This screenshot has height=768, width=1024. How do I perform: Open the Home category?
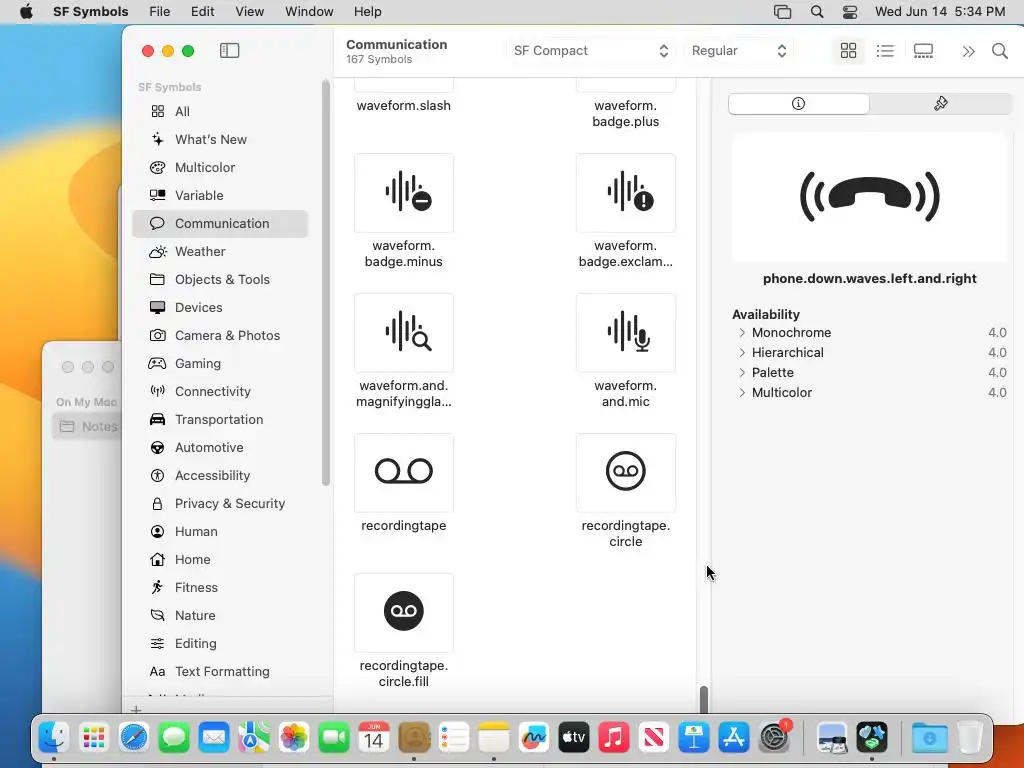point(220,560)
